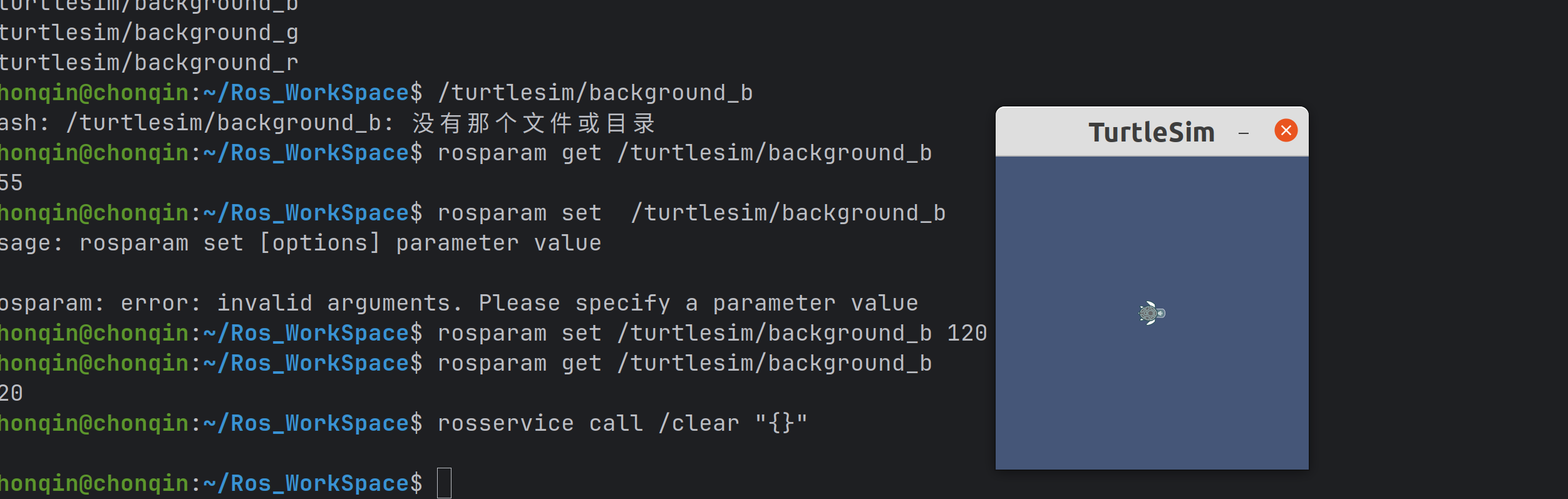Click the first rosparam get command
The image size is (1568, 499).
(684, 153)
